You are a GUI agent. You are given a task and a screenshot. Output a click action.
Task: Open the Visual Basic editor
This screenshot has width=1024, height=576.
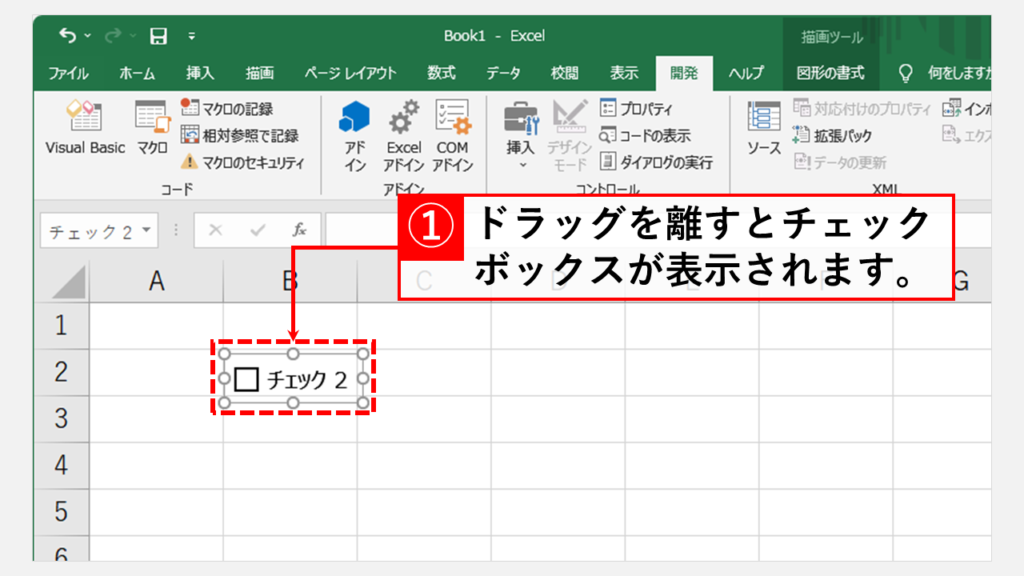(x=85, y=128)
